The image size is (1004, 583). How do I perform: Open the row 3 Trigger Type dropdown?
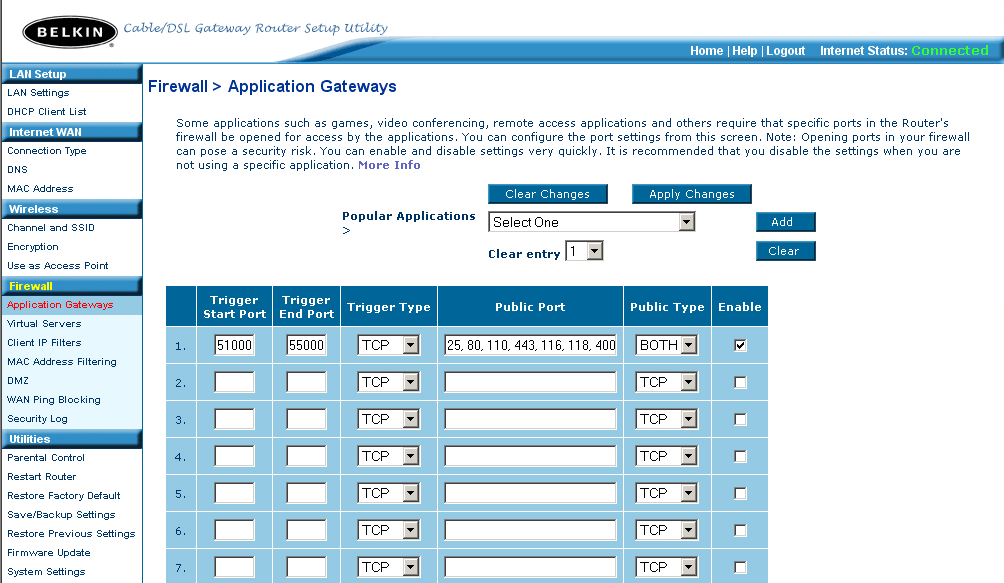389,419
